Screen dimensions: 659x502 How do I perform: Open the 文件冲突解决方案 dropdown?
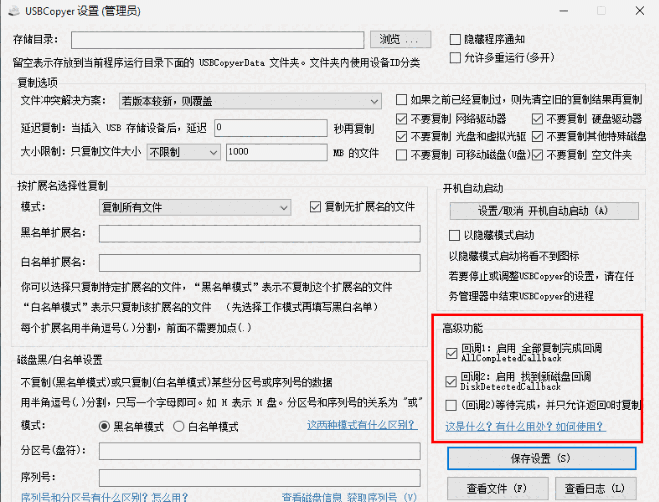pyautogui.click(x=250, y=101)
